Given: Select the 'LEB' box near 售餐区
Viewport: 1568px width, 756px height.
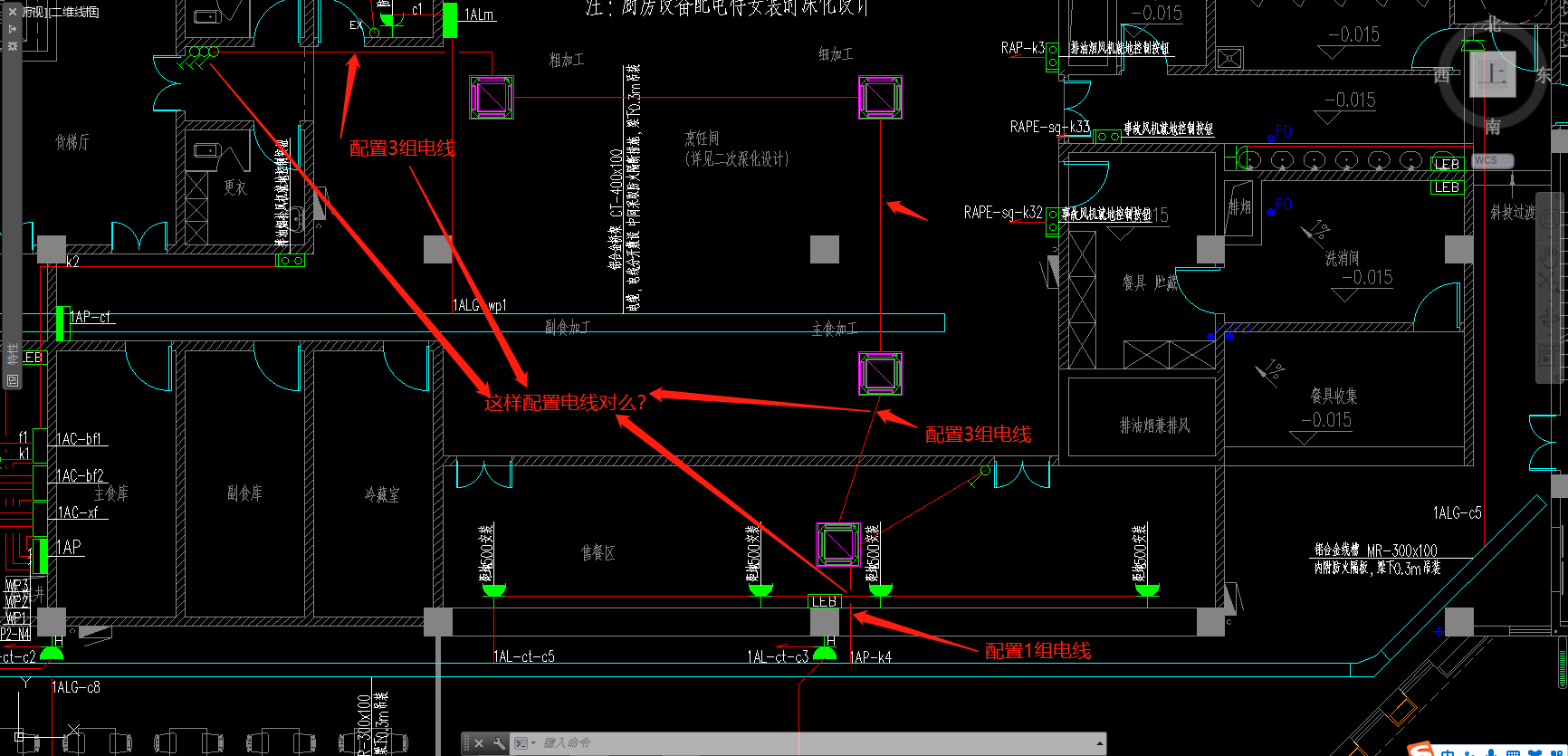Looking at the screenshot, I should (x=824, y=601).
